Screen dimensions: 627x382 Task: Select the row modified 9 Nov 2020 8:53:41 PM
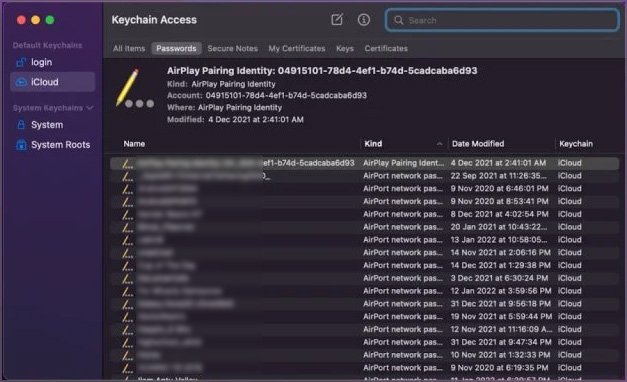coord(364,201)
